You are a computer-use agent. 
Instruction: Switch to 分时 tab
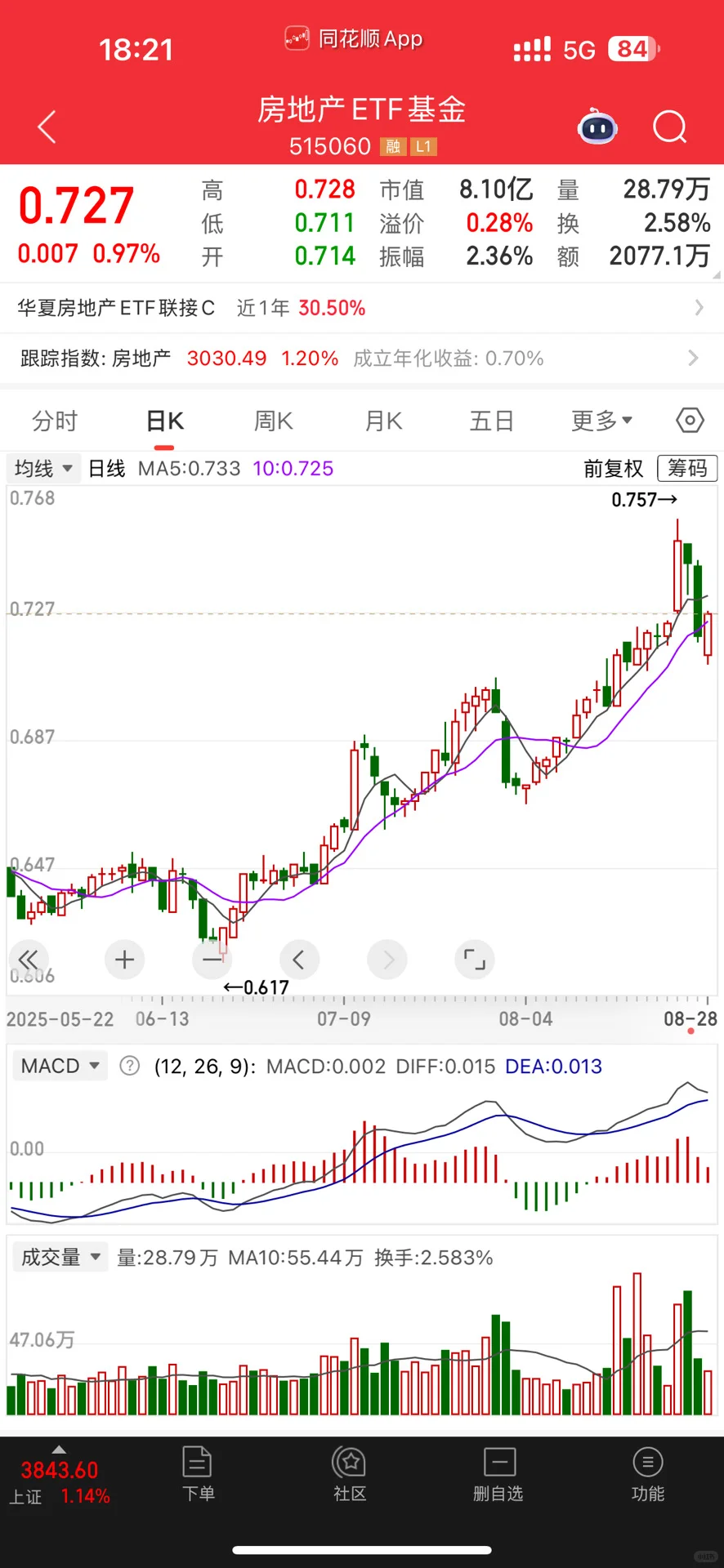[55, 421]
